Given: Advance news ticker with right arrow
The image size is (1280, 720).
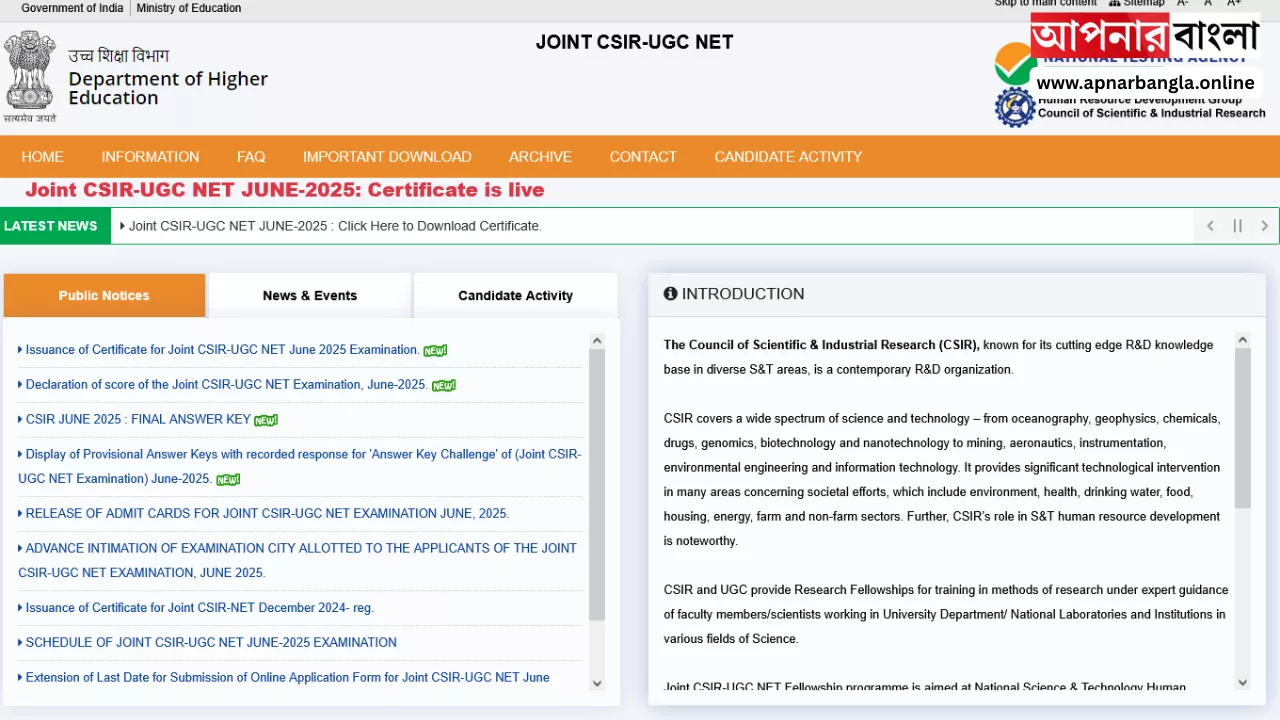Looking at the screenshot, I should 1264,226.
